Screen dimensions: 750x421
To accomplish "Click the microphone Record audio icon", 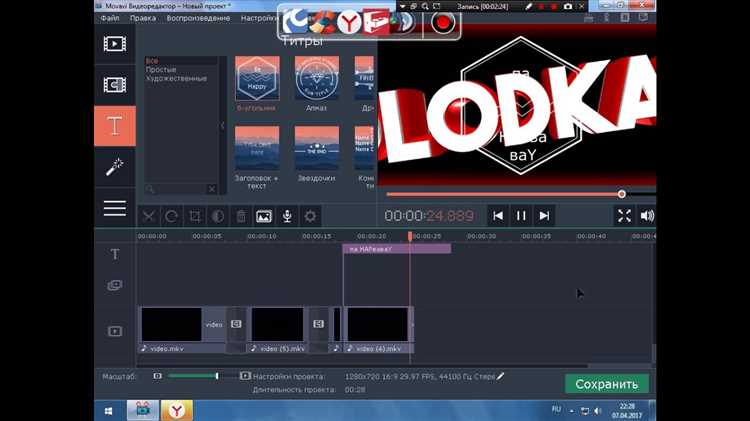I will [287, 216].
